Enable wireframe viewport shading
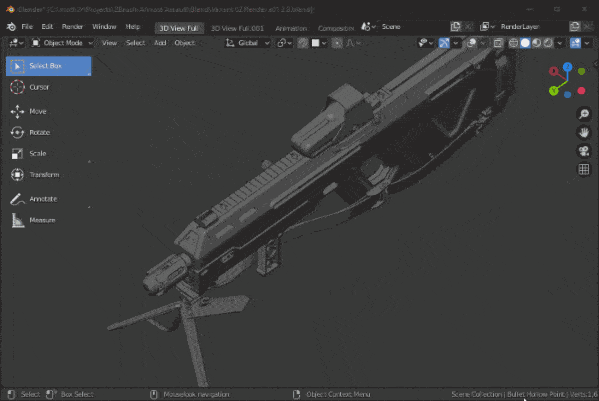The height and width of the screenshot is (401, 599). click(x=513, y=43)
